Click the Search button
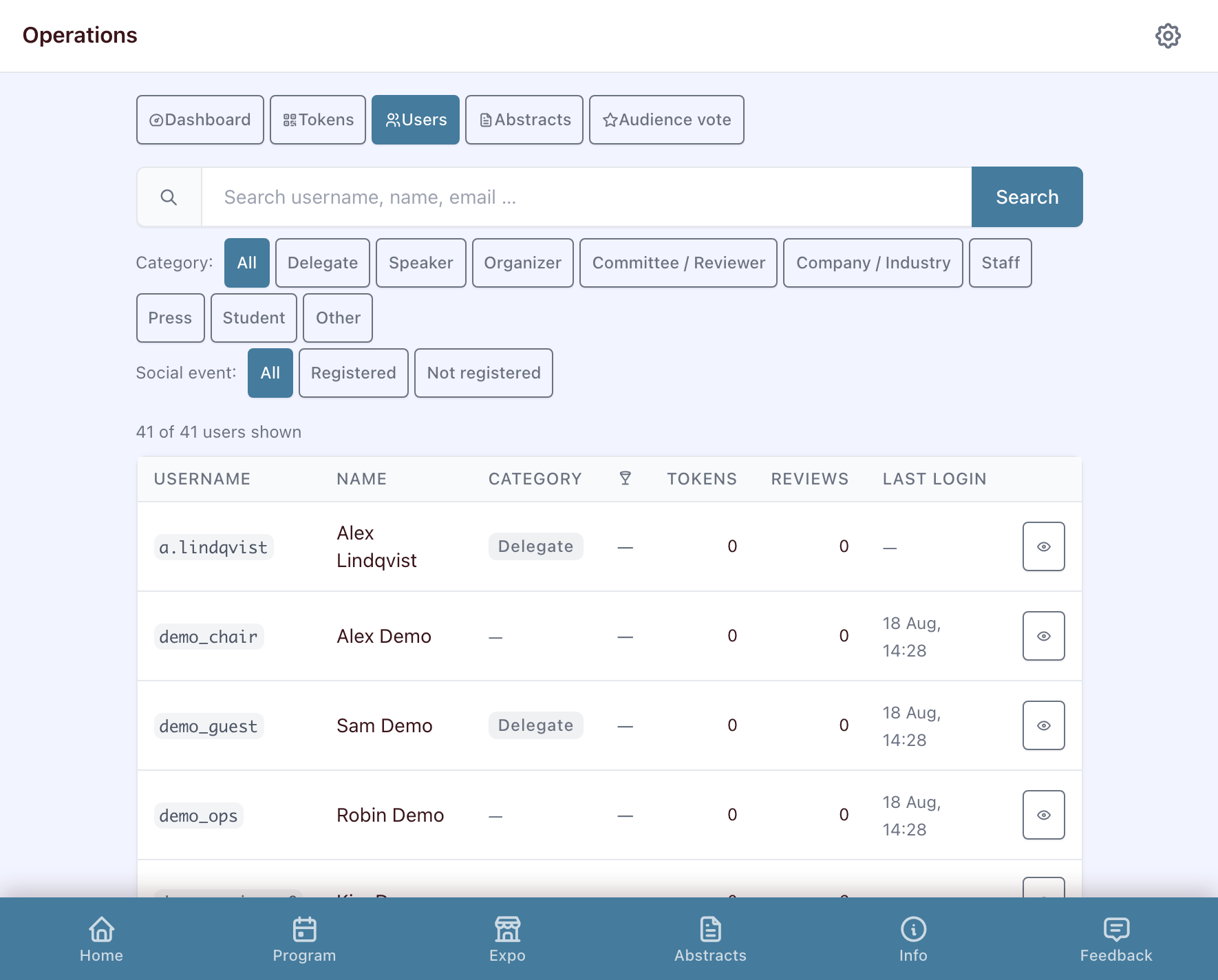Image resolution: width=1218 pixels, height=980 pixels. pyautogui.click(x=1027, y=197)
